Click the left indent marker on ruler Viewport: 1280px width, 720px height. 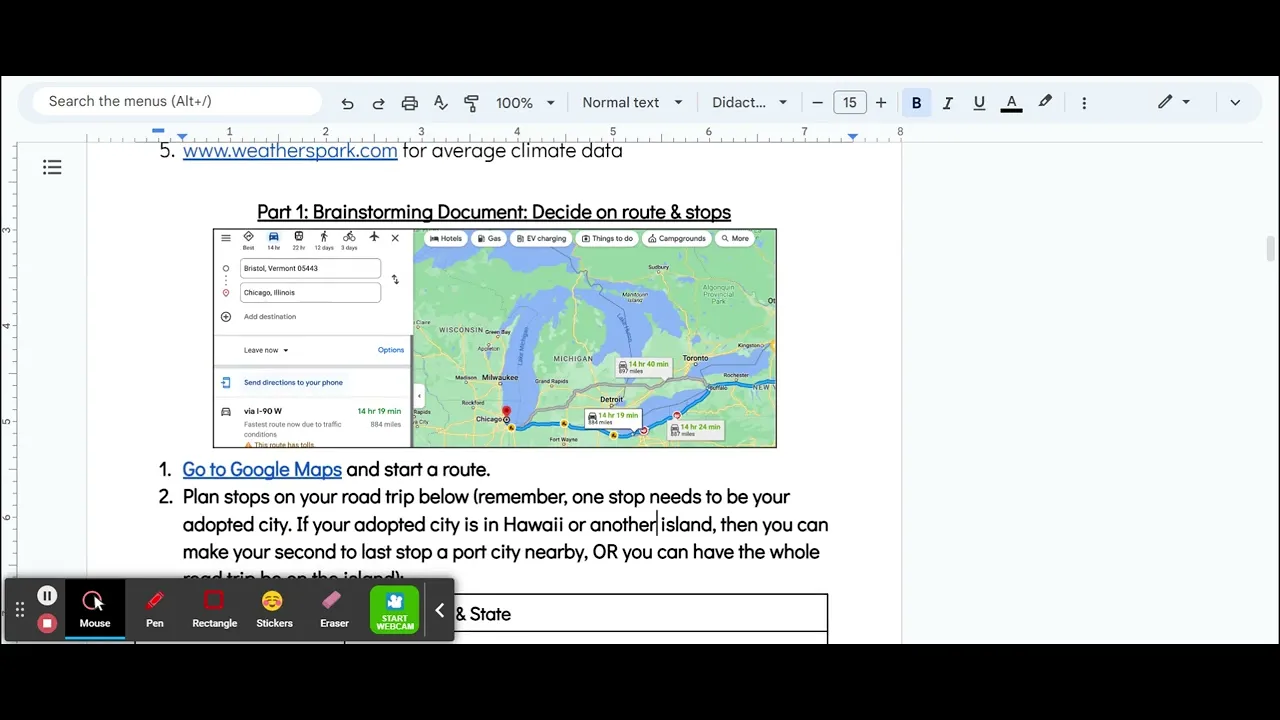coord(182,136)
